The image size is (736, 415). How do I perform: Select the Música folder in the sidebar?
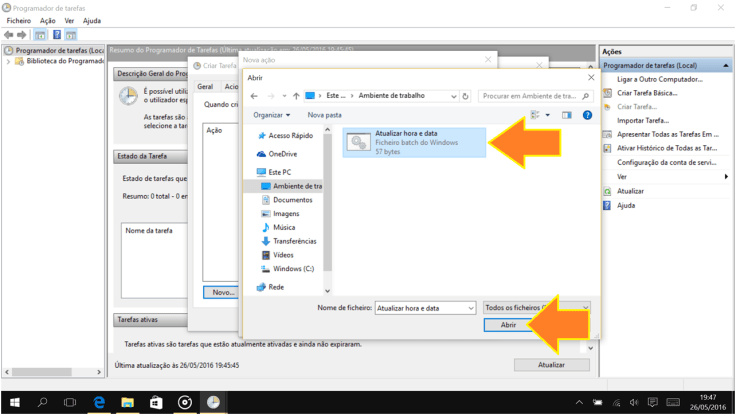283,227
